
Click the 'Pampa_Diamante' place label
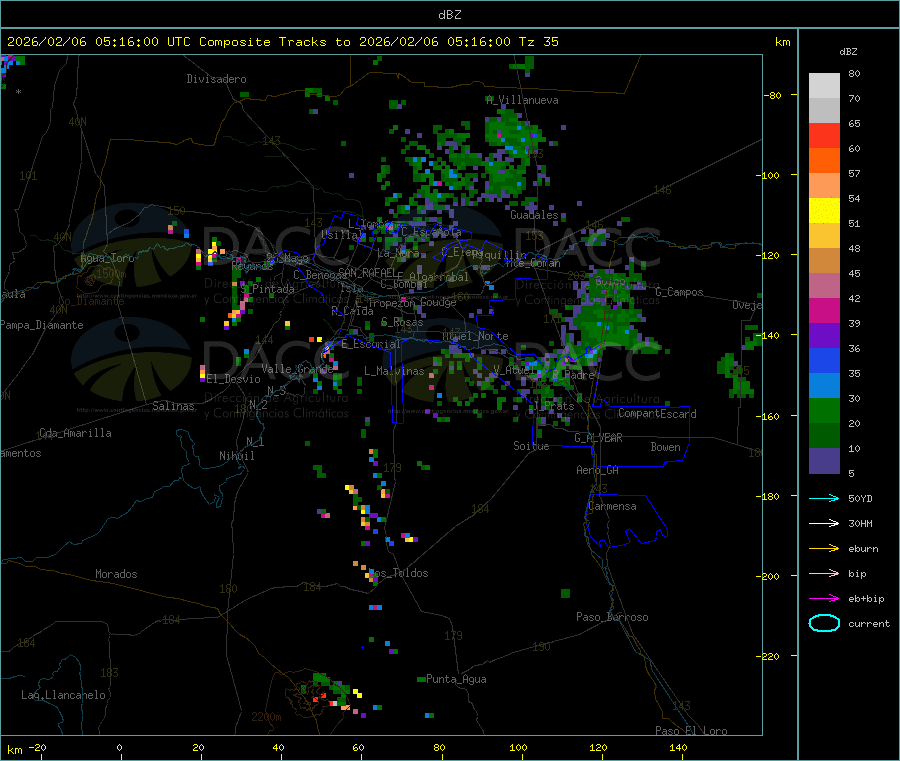click(42, 325)
